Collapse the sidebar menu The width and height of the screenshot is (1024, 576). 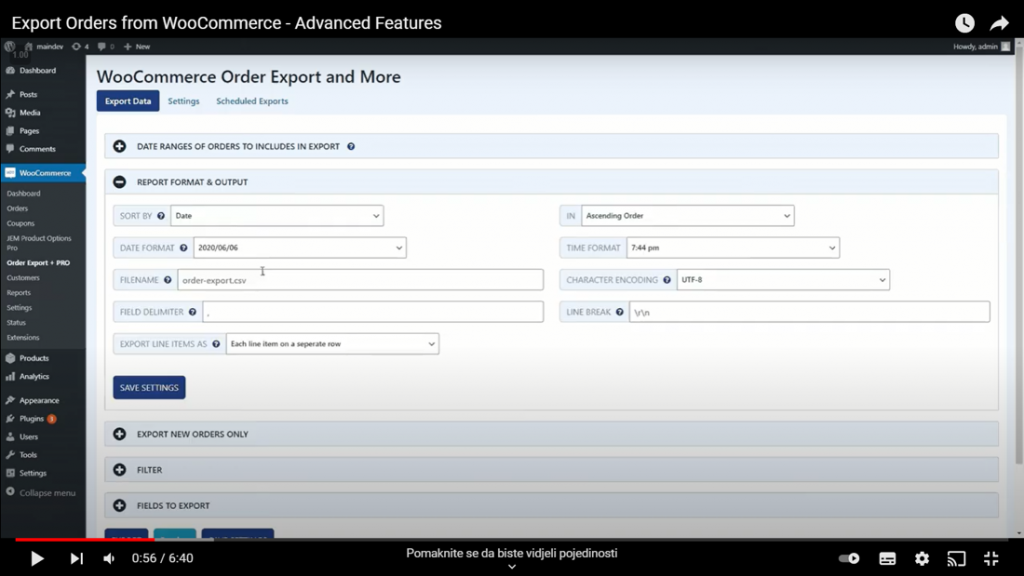tap(42, 493)
